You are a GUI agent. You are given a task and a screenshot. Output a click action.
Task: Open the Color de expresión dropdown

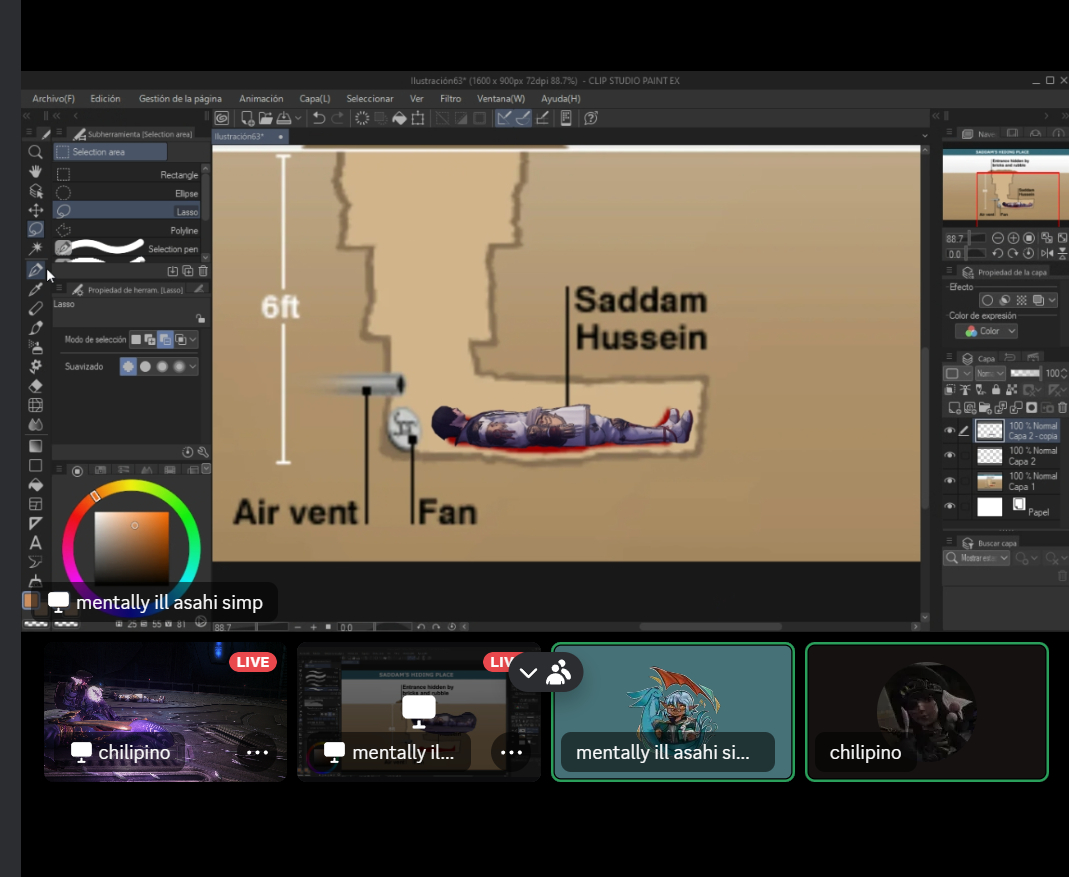[x=986, y=331]
